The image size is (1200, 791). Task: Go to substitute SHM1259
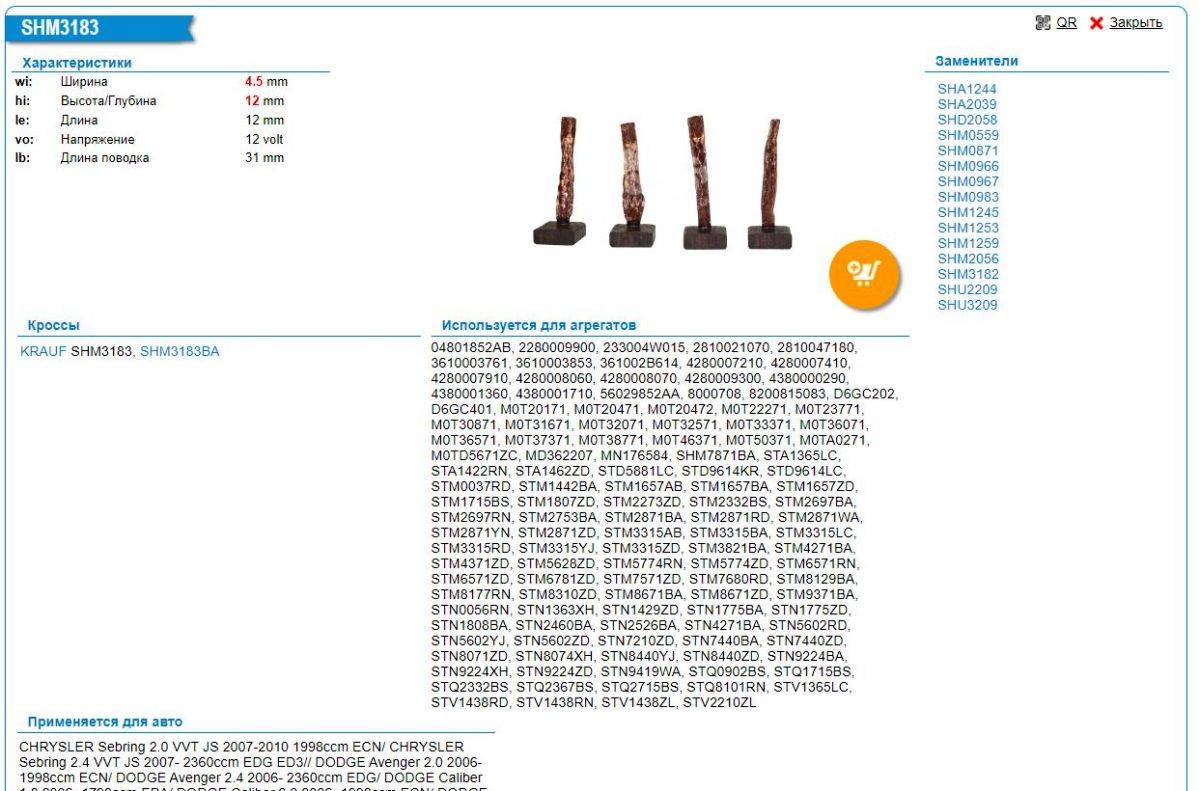[x=967, y=243]
